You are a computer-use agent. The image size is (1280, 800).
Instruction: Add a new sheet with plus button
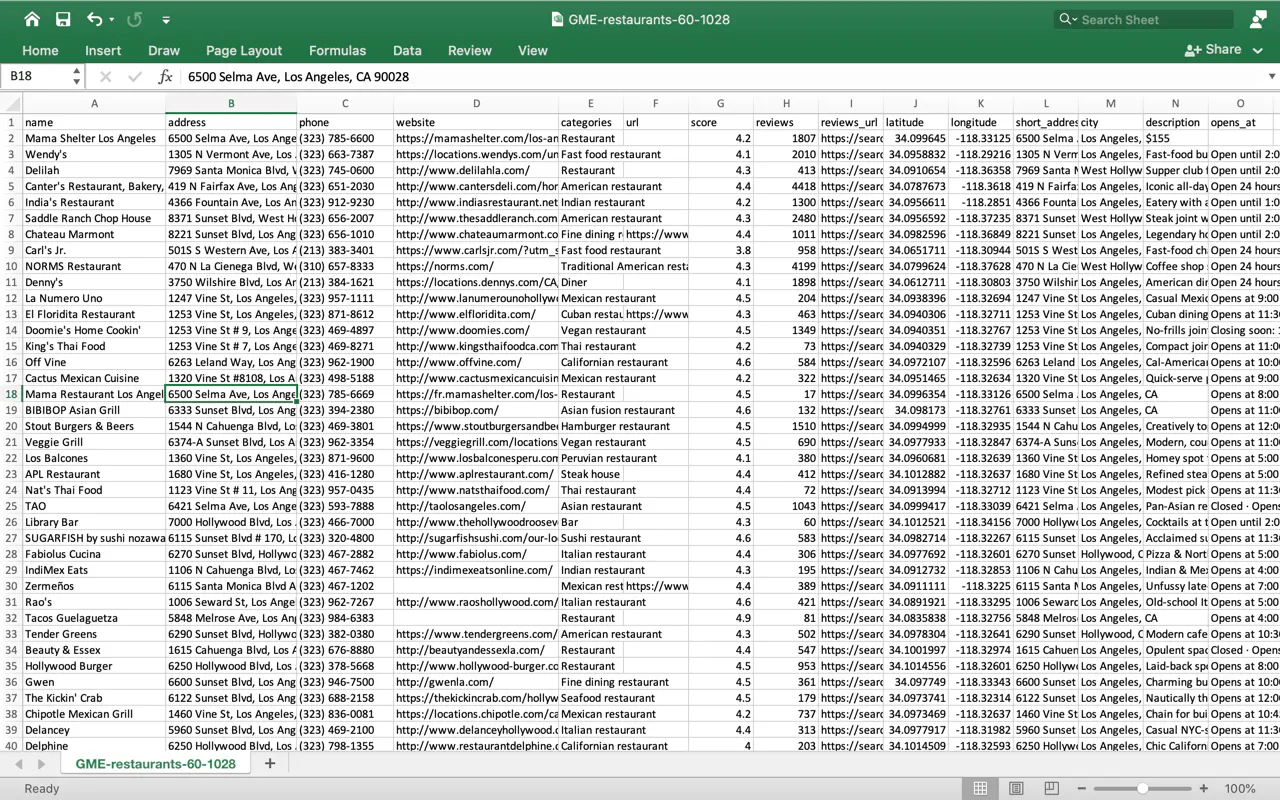tap(269, 764)
